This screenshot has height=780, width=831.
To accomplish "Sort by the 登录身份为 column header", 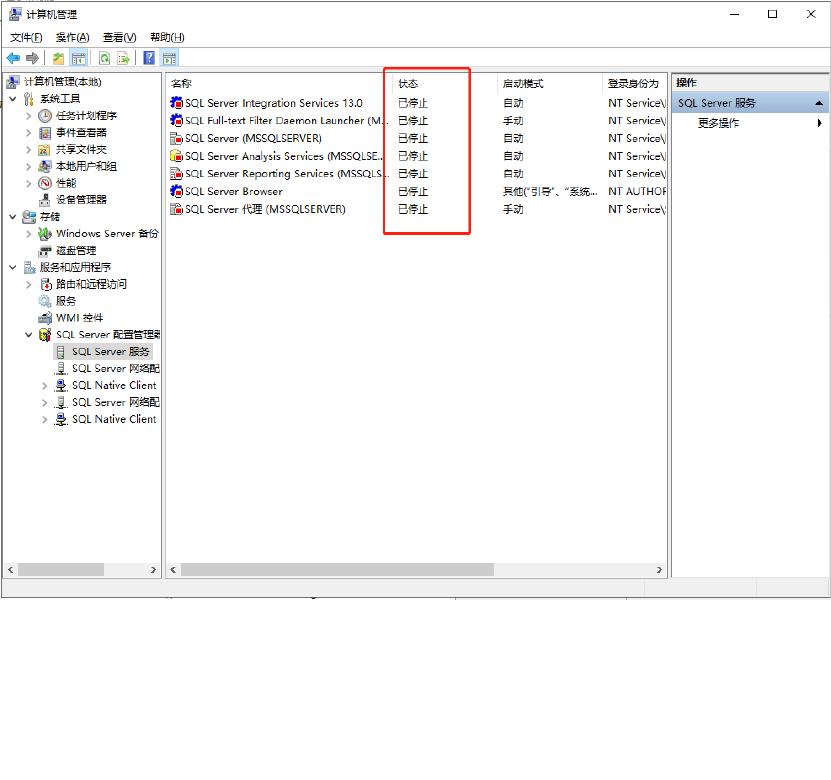I will point(634,83).
